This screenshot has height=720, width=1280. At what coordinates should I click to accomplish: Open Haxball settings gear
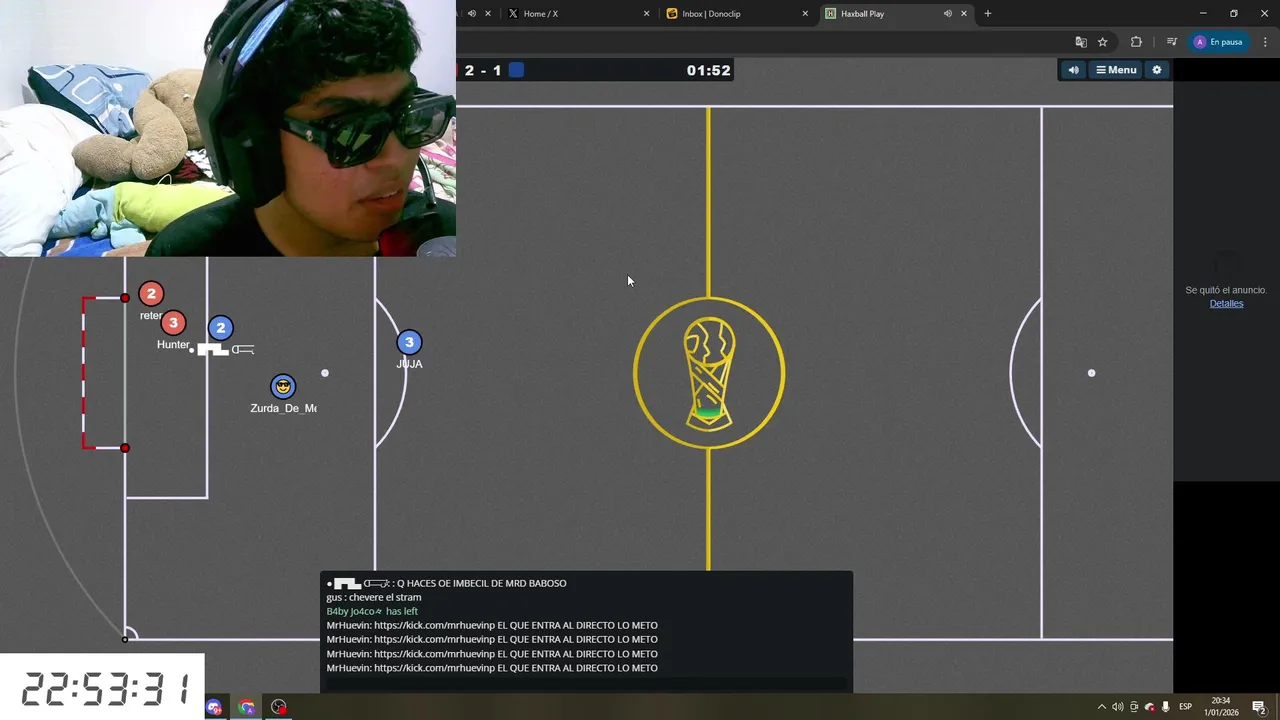pos(1157,70)
